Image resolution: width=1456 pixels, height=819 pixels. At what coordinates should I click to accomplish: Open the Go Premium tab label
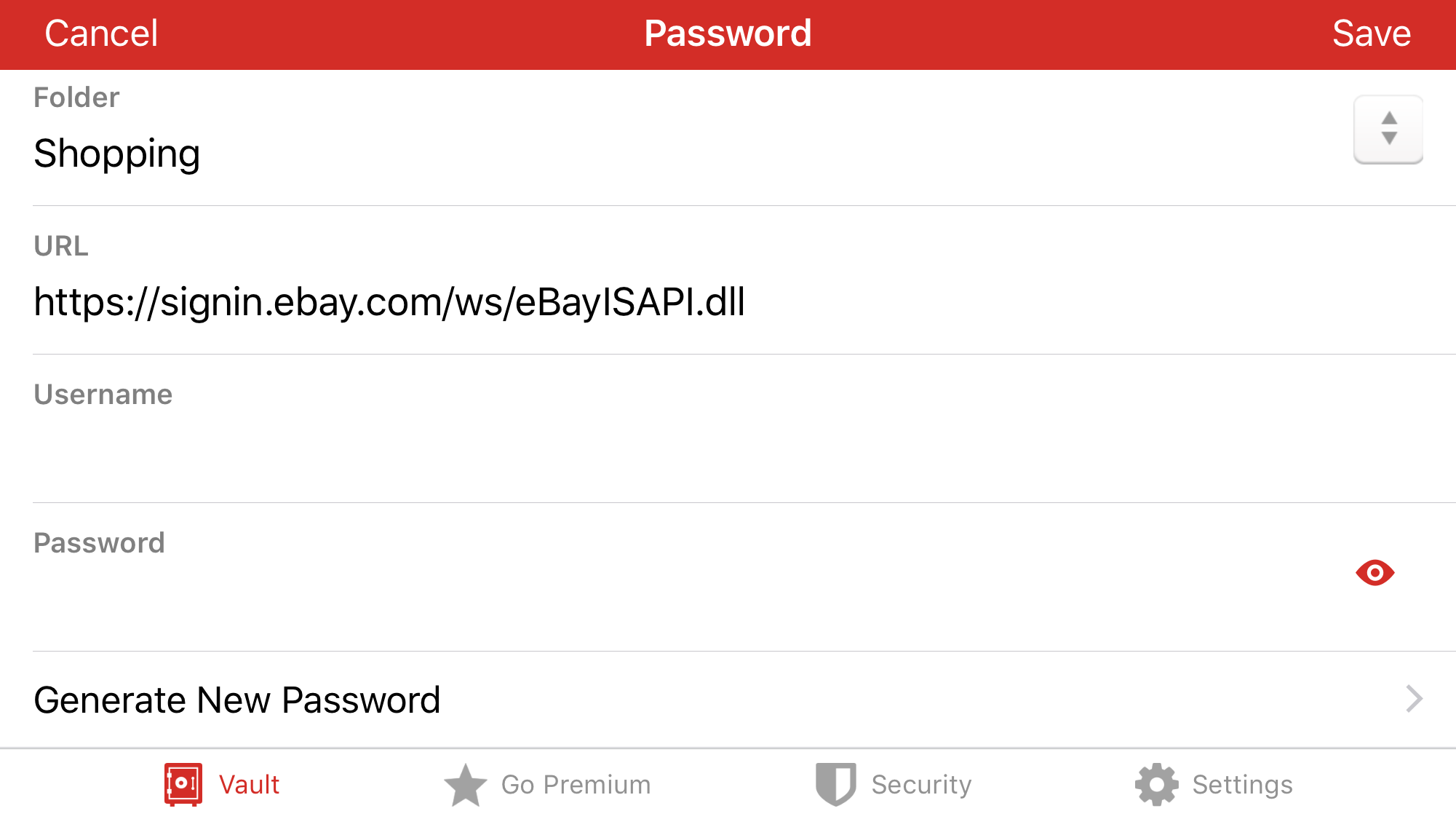pos(576,785)
